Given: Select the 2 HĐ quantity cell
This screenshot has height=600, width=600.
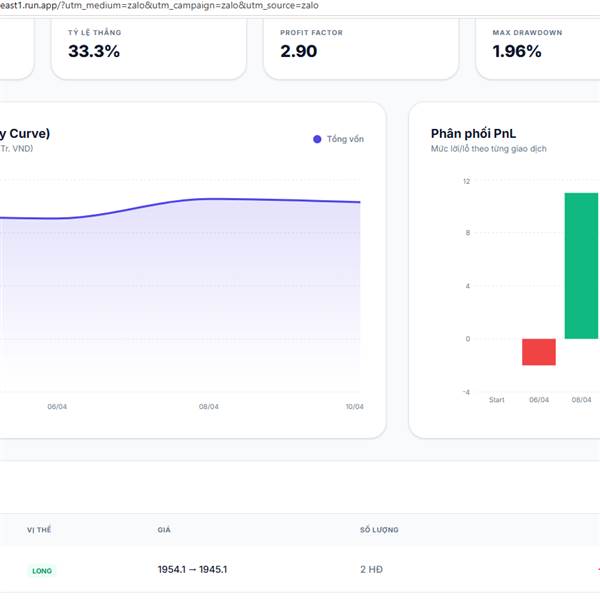Looking at the screenshot, I should [371, 569].
